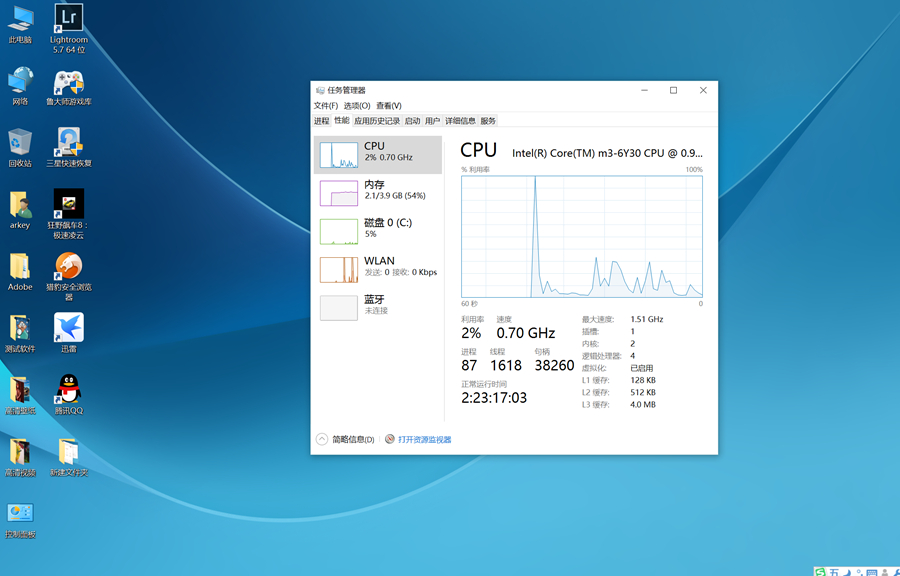Switch to the 服务 tab
900x576 pixels.
click(x=488, y=120)
